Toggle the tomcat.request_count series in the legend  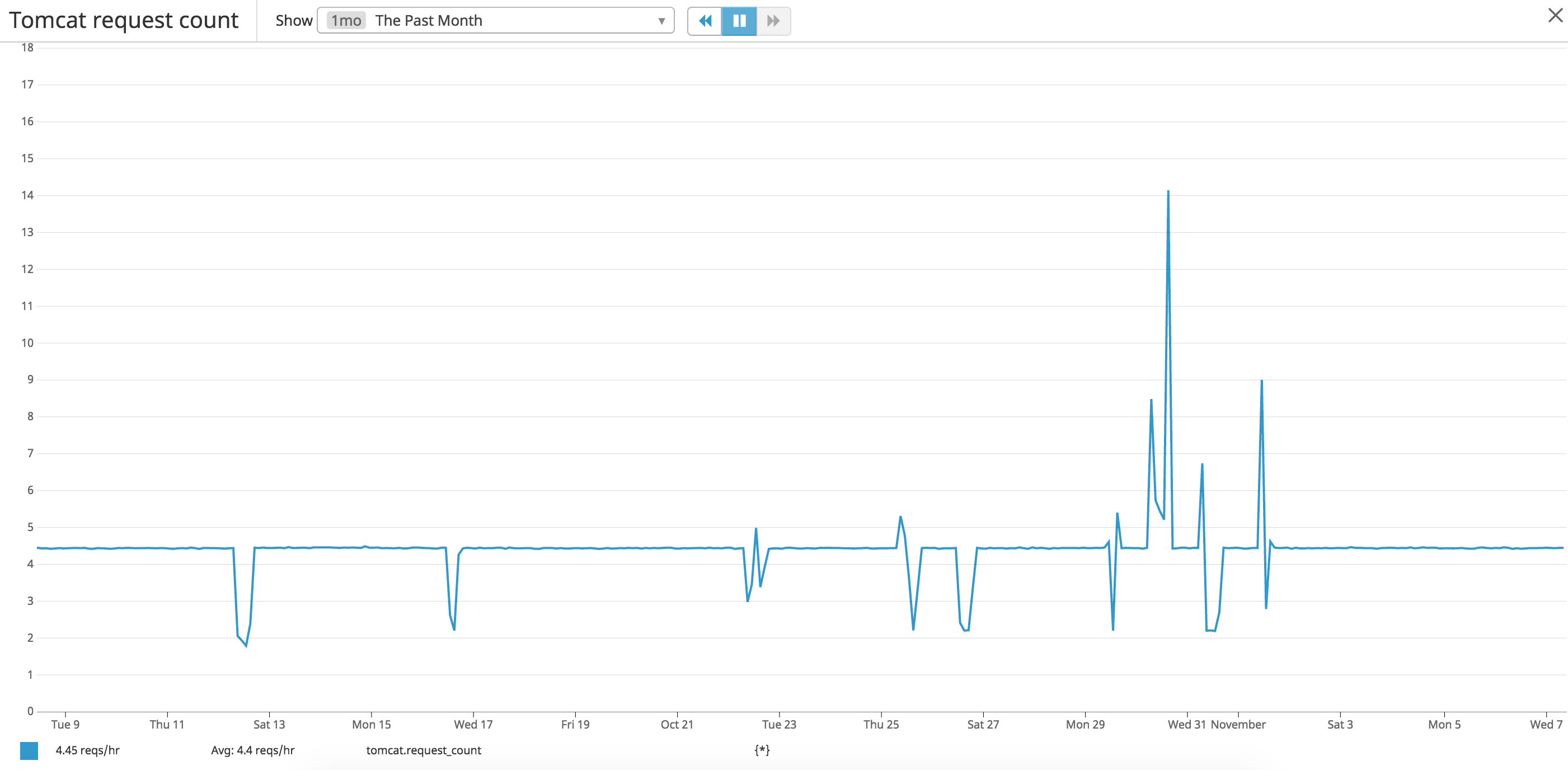coord(424,750)
